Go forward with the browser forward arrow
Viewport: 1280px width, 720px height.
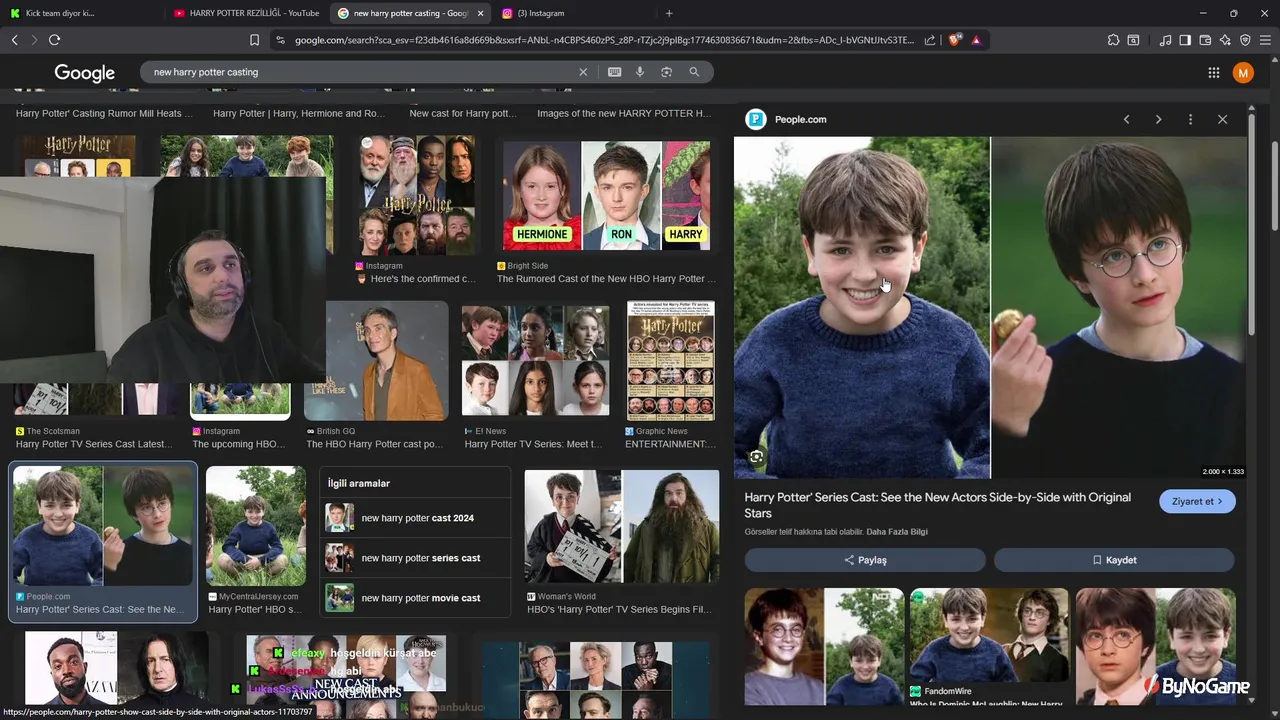click(34, 40)
